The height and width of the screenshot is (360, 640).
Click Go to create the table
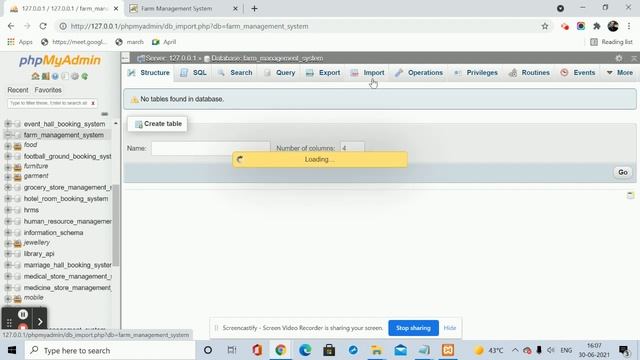click(623, 172)
